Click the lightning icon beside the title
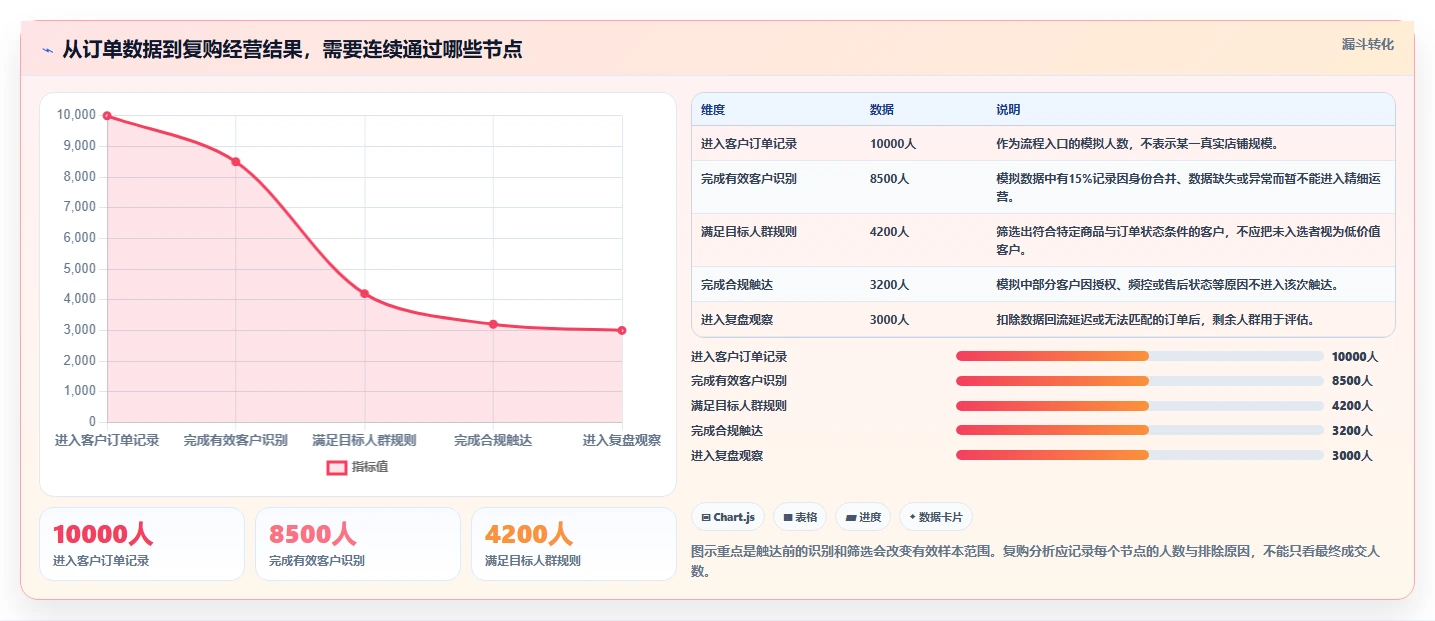The height and width of the screenshot is (621, 1435). [x=48, y=50]
